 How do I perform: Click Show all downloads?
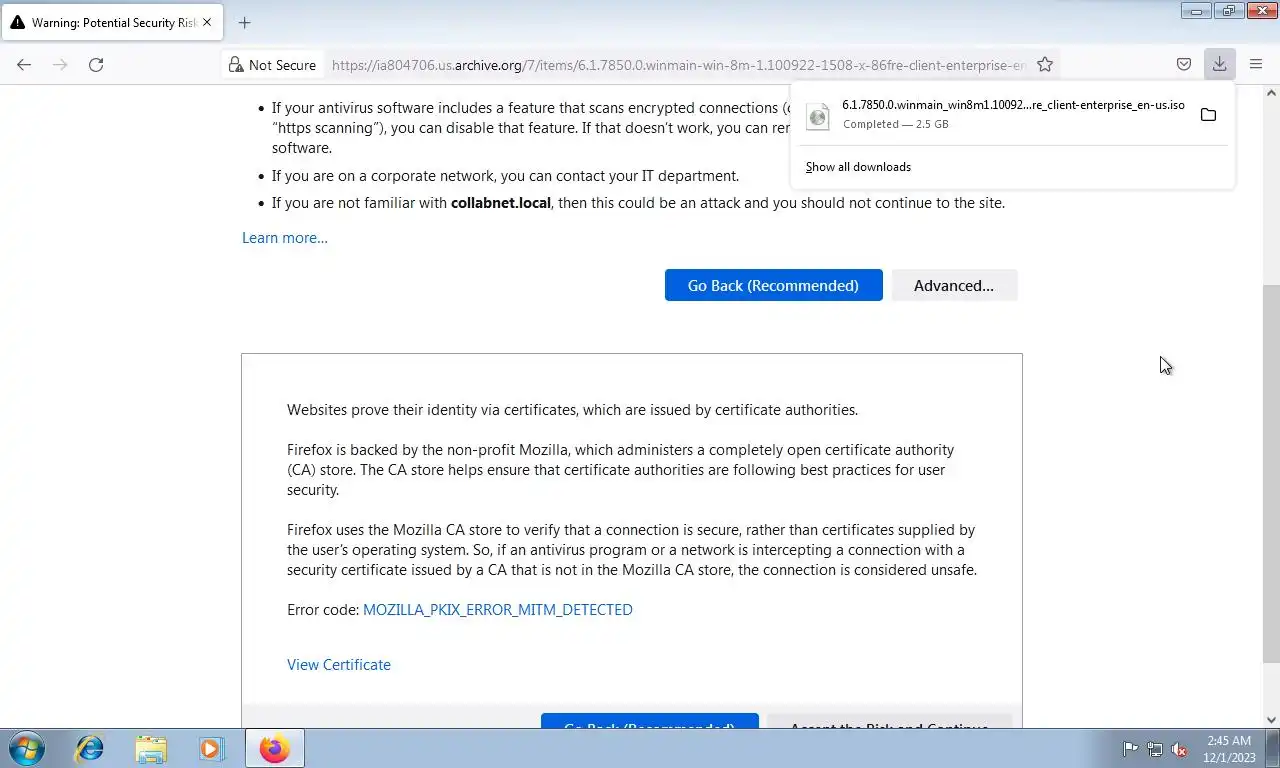858,167
